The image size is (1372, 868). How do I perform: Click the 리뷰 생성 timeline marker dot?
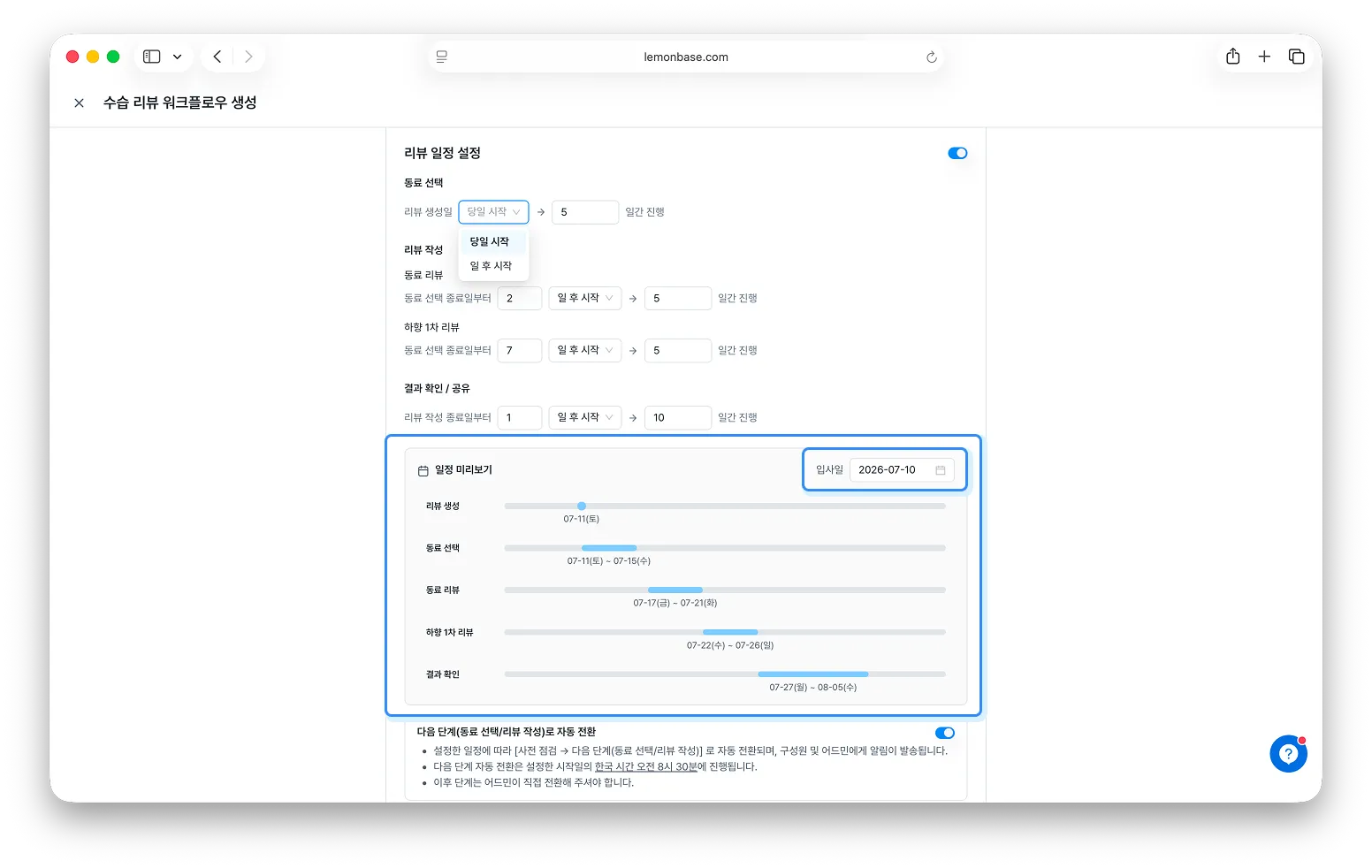point(582,506)
